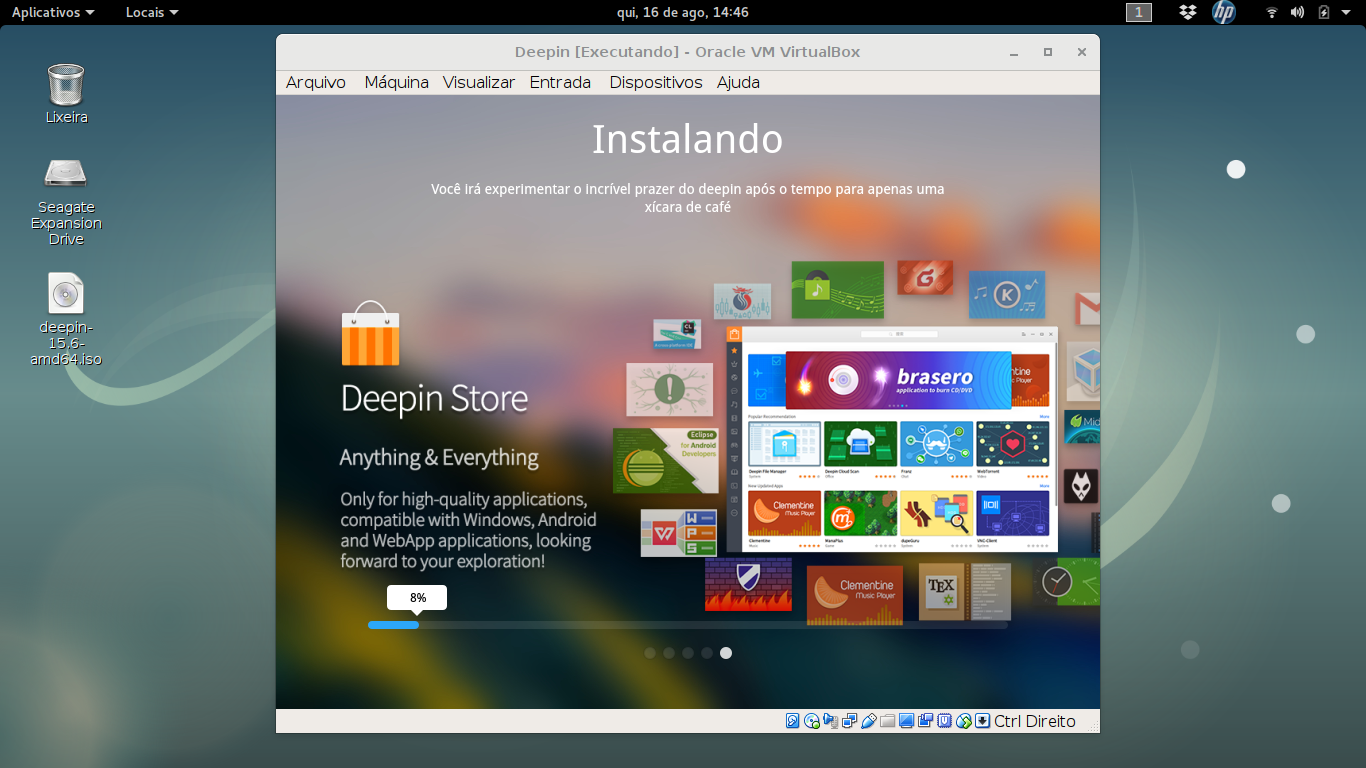Click the optical disc status icon
The height and width of the screenshot is (768, 1366).
coord(812,721)
